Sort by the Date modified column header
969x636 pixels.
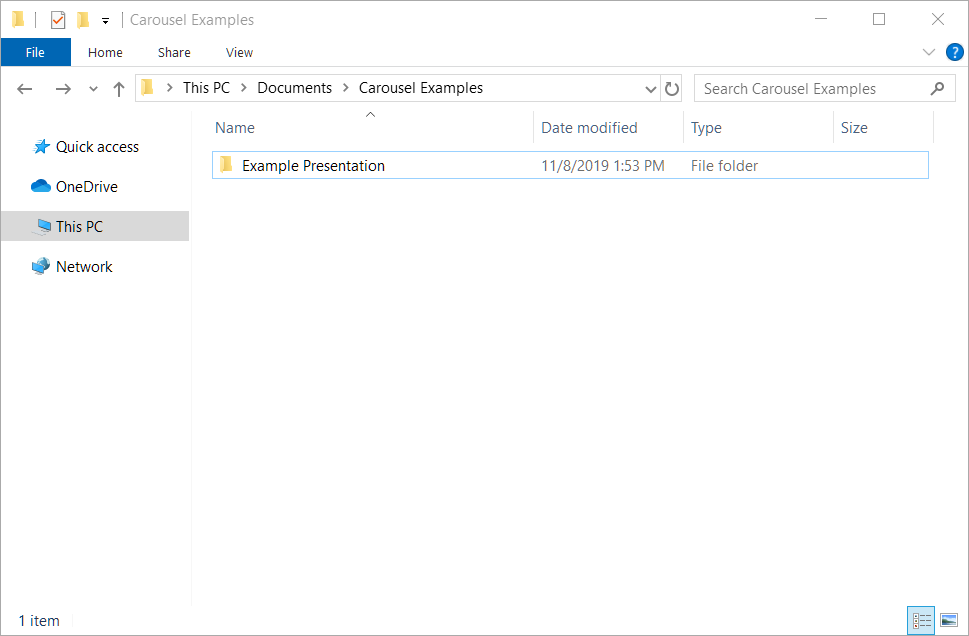pos(589,127)
